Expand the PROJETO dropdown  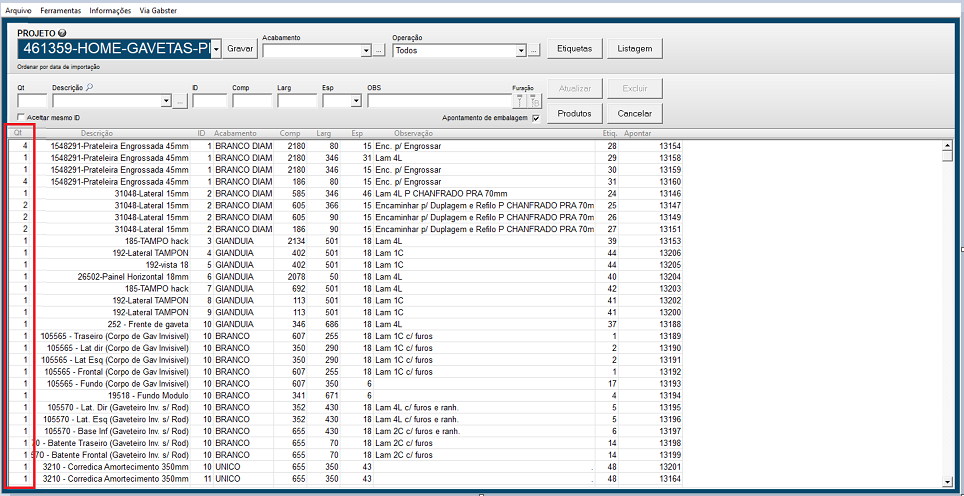[216, 50]
